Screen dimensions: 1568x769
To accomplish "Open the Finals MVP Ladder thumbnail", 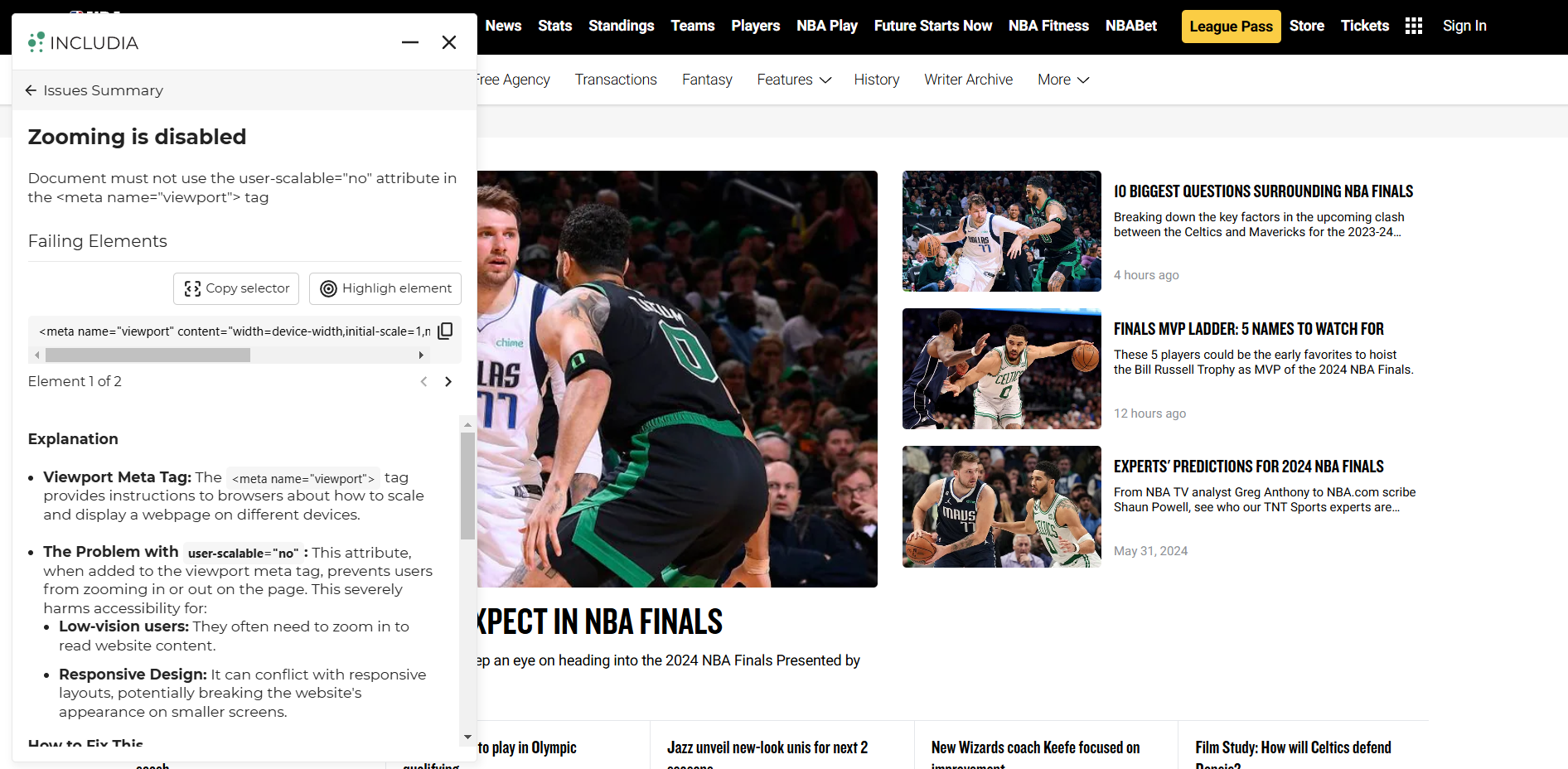I will 1002,369.
